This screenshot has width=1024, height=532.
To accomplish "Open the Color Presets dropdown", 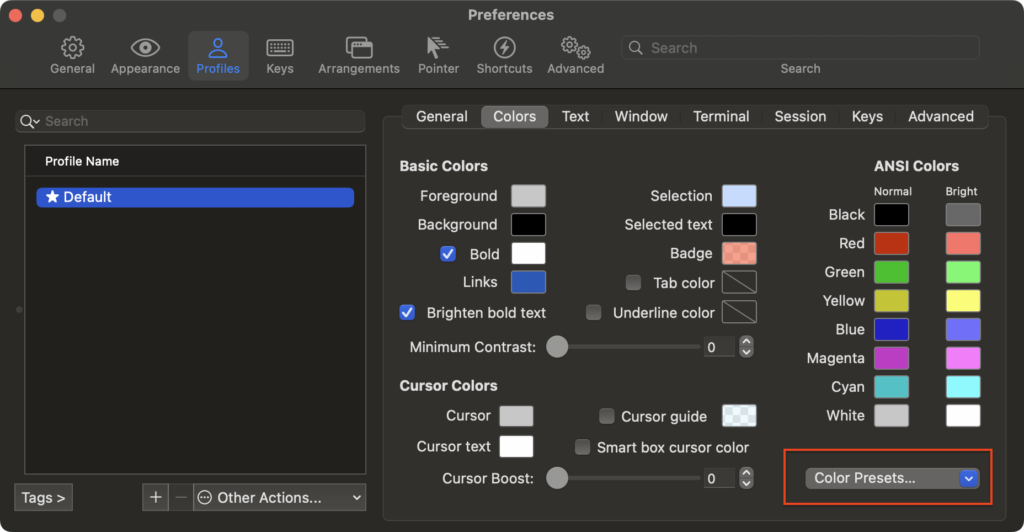I will click(892, 478).
